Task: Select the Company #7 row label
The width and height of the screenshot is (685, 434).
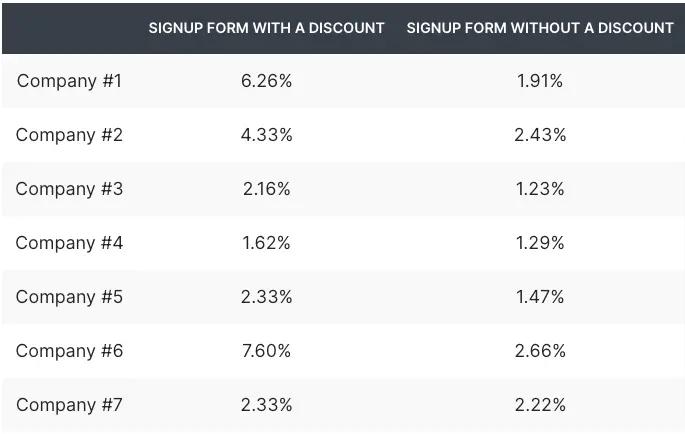Action: (x=69, y=405)
